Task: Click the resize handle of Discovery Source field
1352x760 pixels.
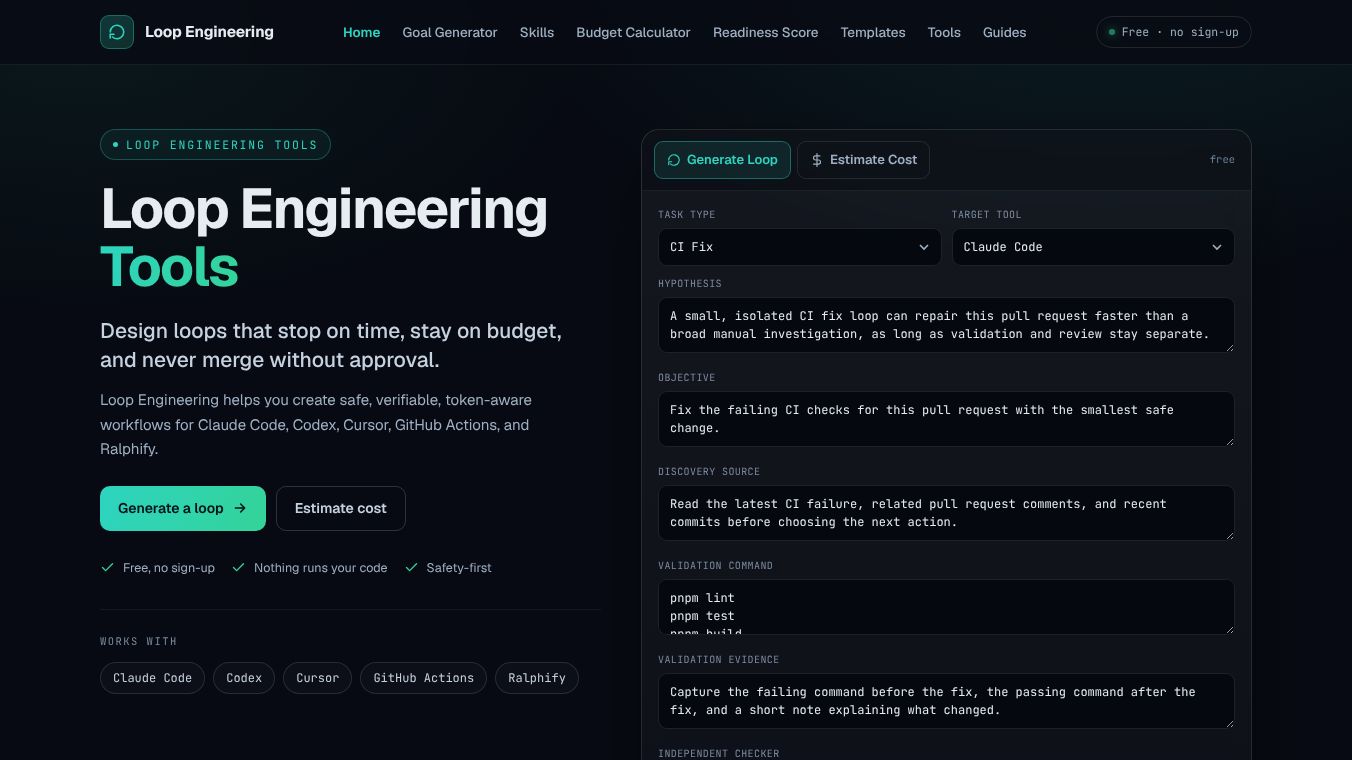Action: coord(1228,534)
